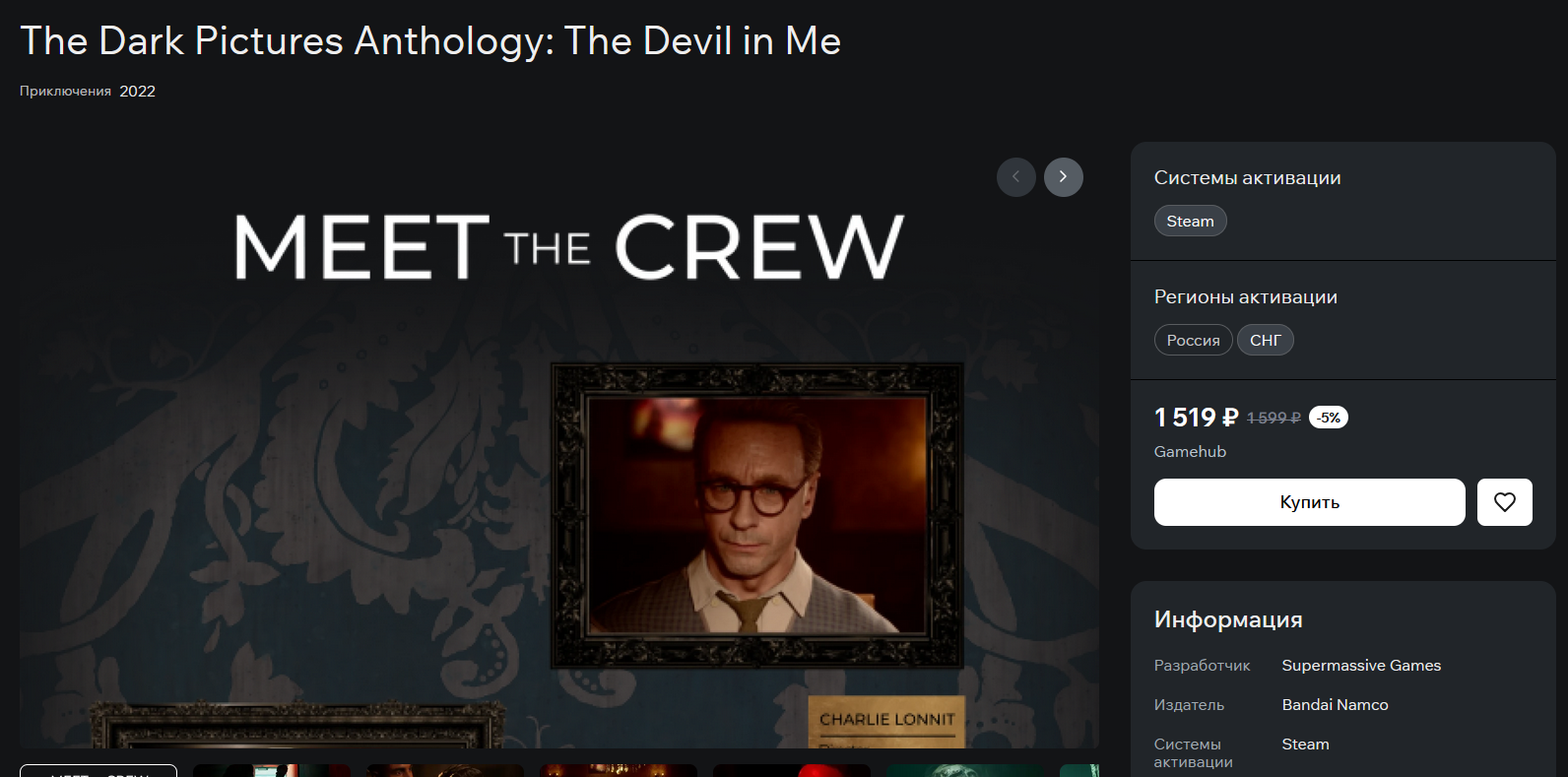Click the Supermassive Games developer link
The height and width of the screenshot is (777, 1568).
pyautogui.click(x=1360, y=666)
